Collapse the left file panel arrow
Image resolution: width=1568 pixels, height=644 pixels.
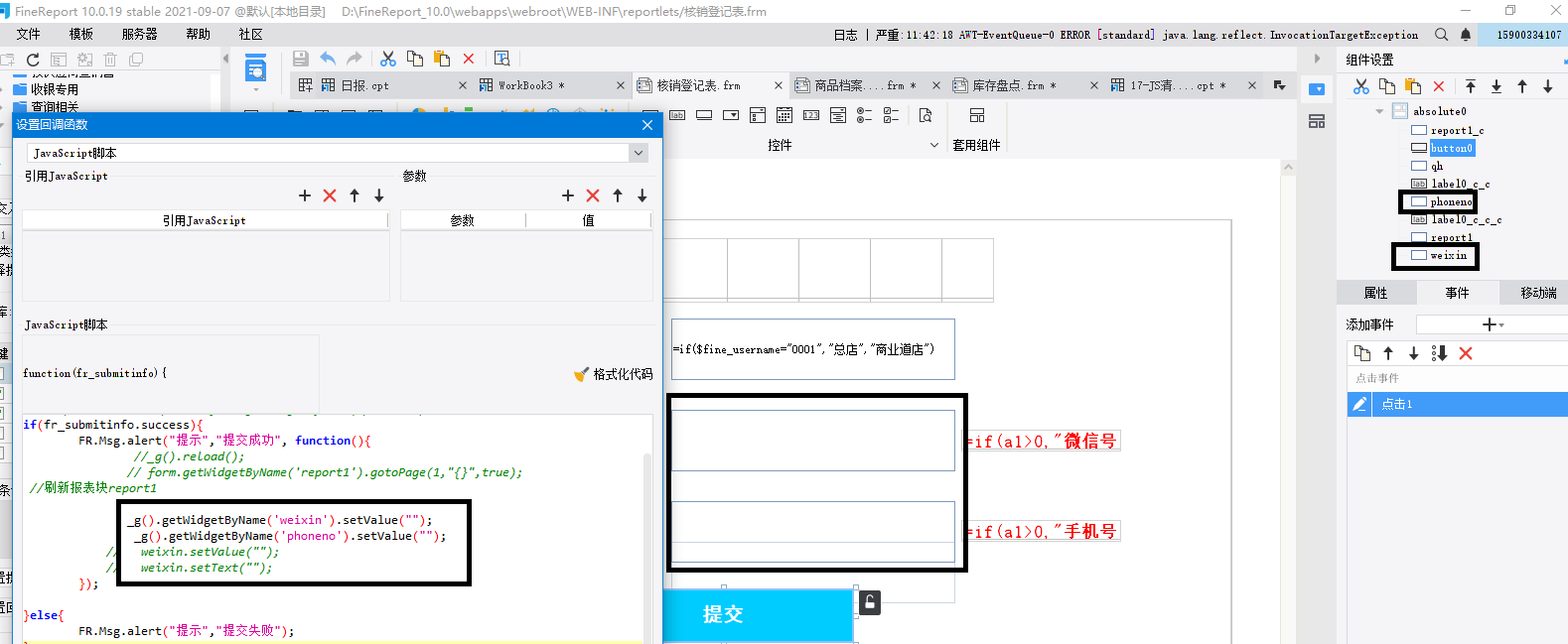coord(225,59)
